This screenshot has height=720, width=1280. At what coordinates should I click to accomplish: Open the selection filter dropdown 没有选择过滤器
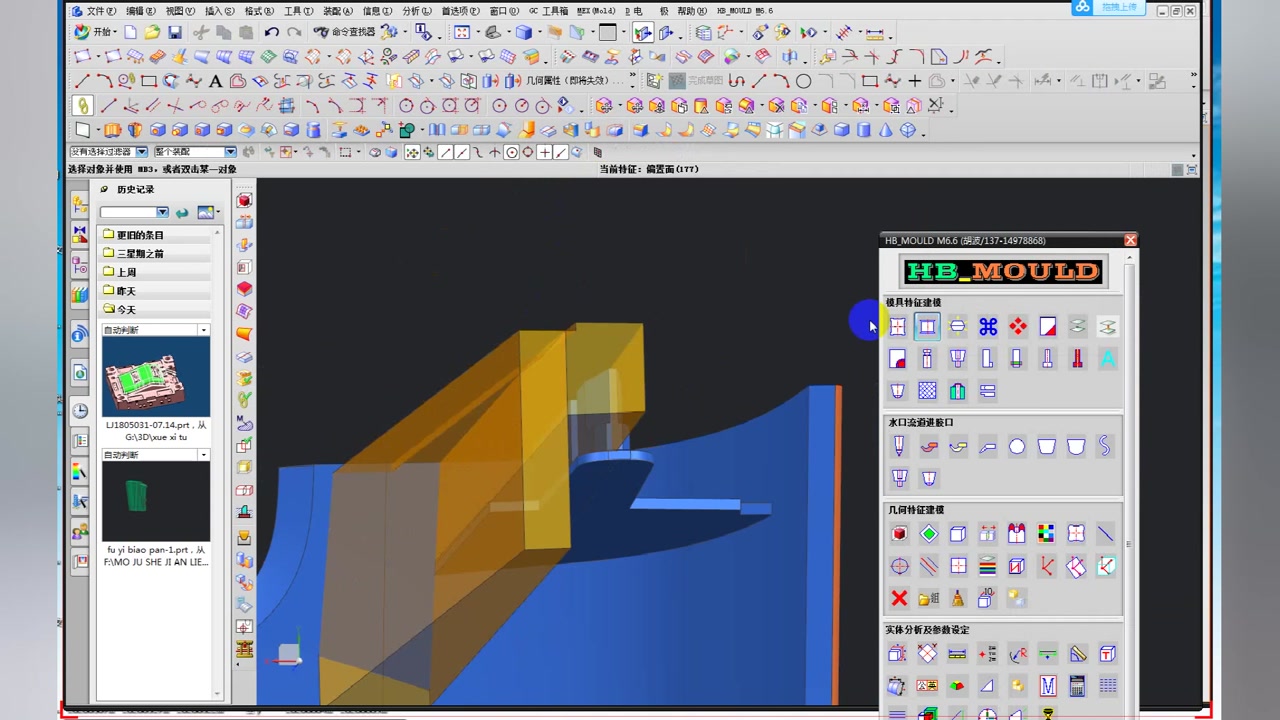tap(108, 152)
